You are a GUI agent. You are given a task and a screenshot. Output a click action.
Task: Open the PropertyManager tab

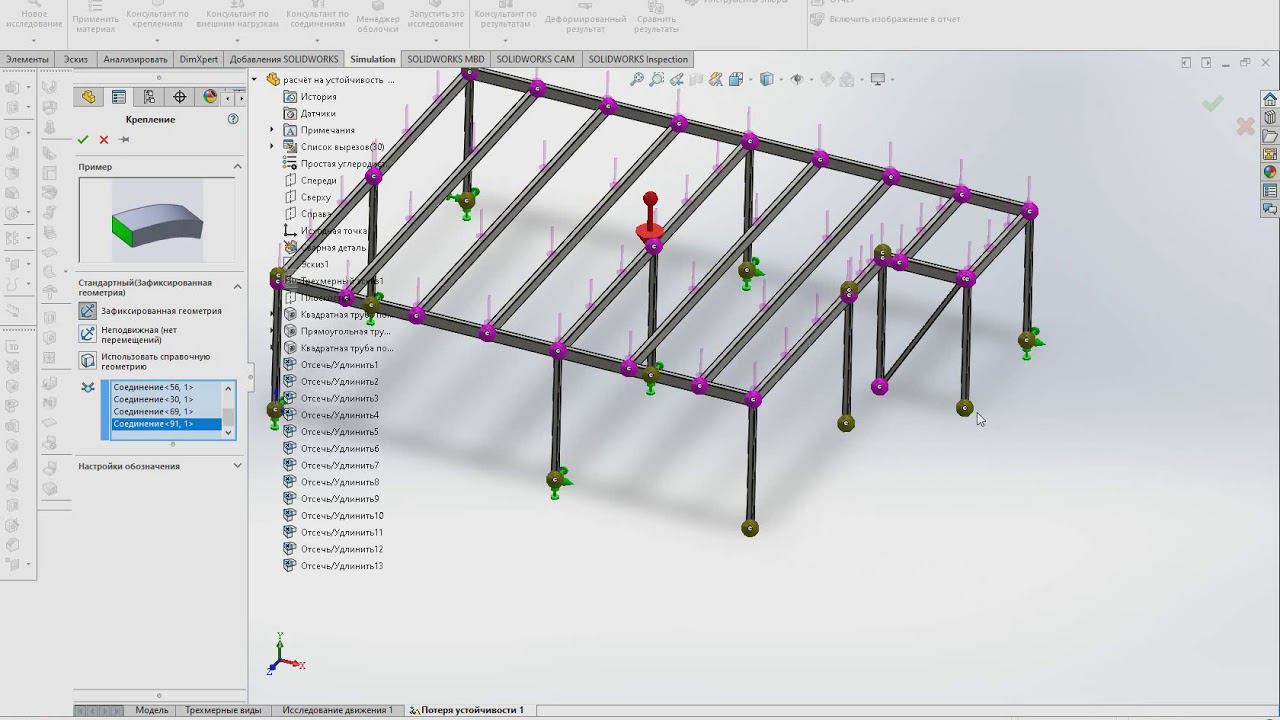pyautogui.click(x=118, y=97)
